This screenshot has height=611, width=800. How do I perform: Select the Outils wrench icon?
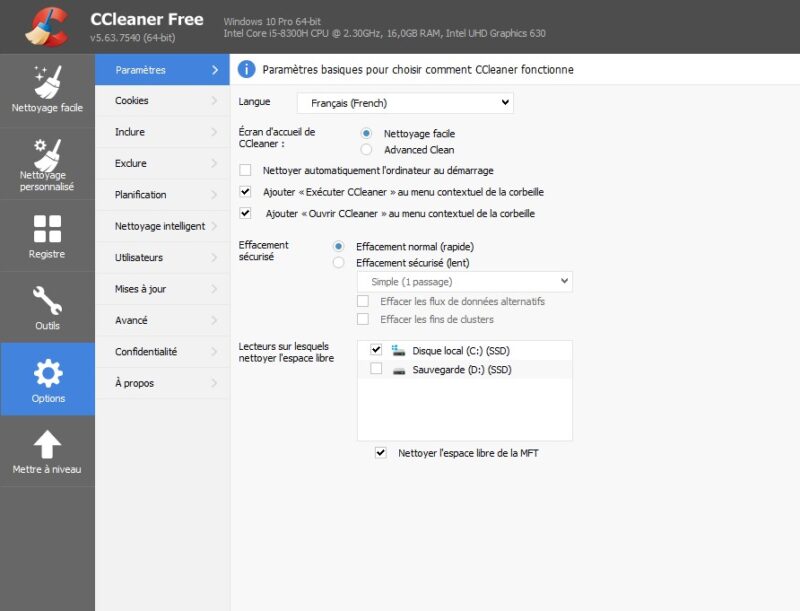coord(46,302)
